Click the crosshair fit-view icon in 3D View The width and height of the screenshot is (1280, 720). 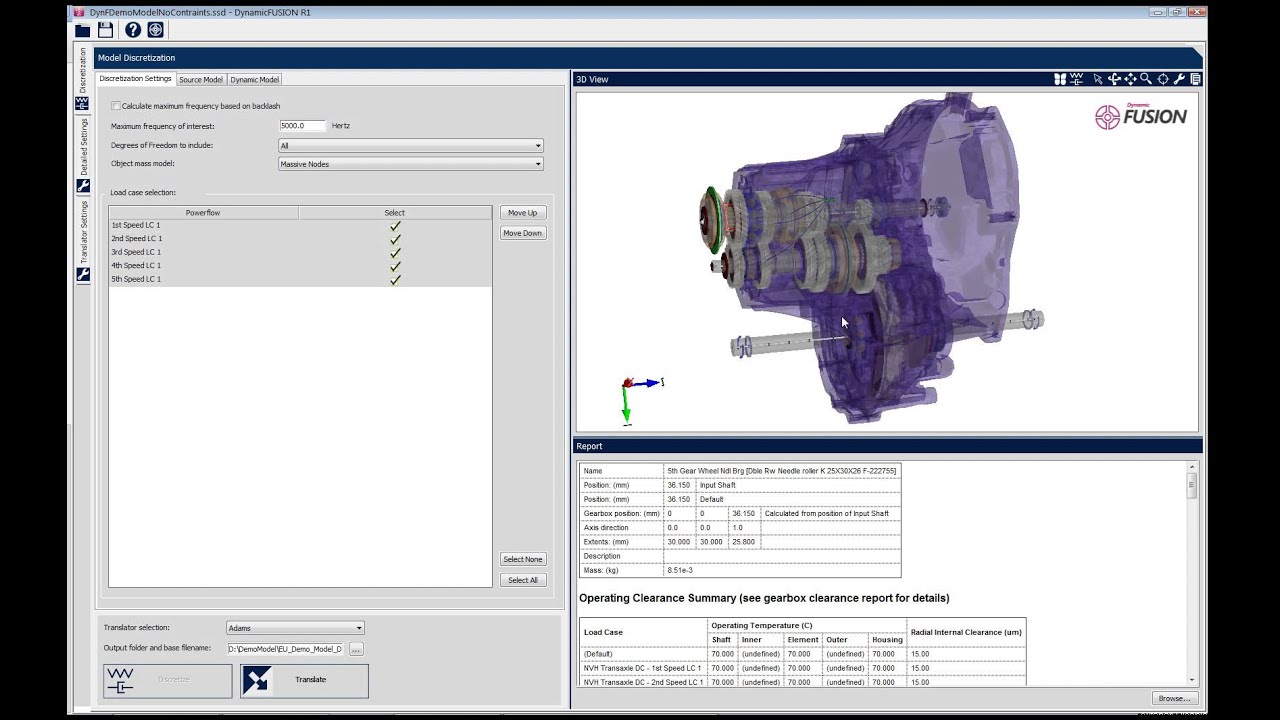(1163, 79)
